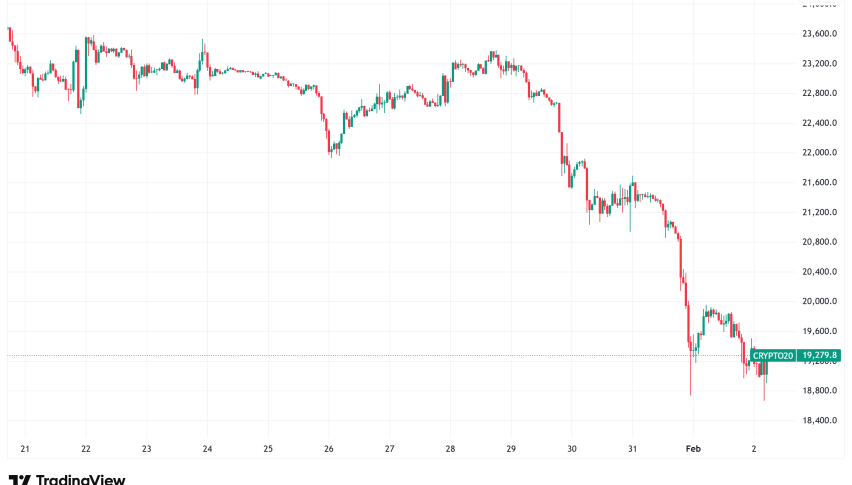
Task: Click the 28 date label on time axis
Action: 450,449
